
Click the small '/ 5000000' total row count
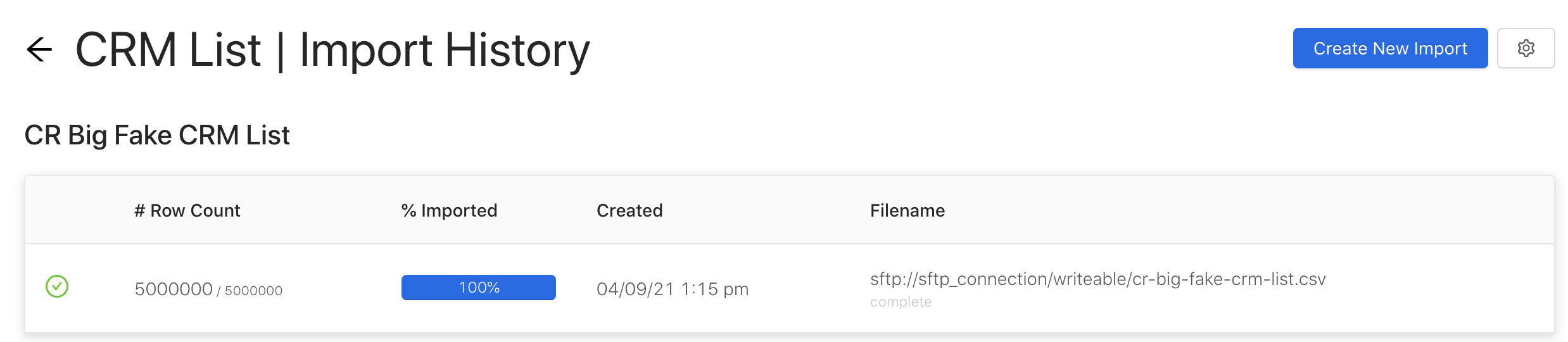pos(250,291)
